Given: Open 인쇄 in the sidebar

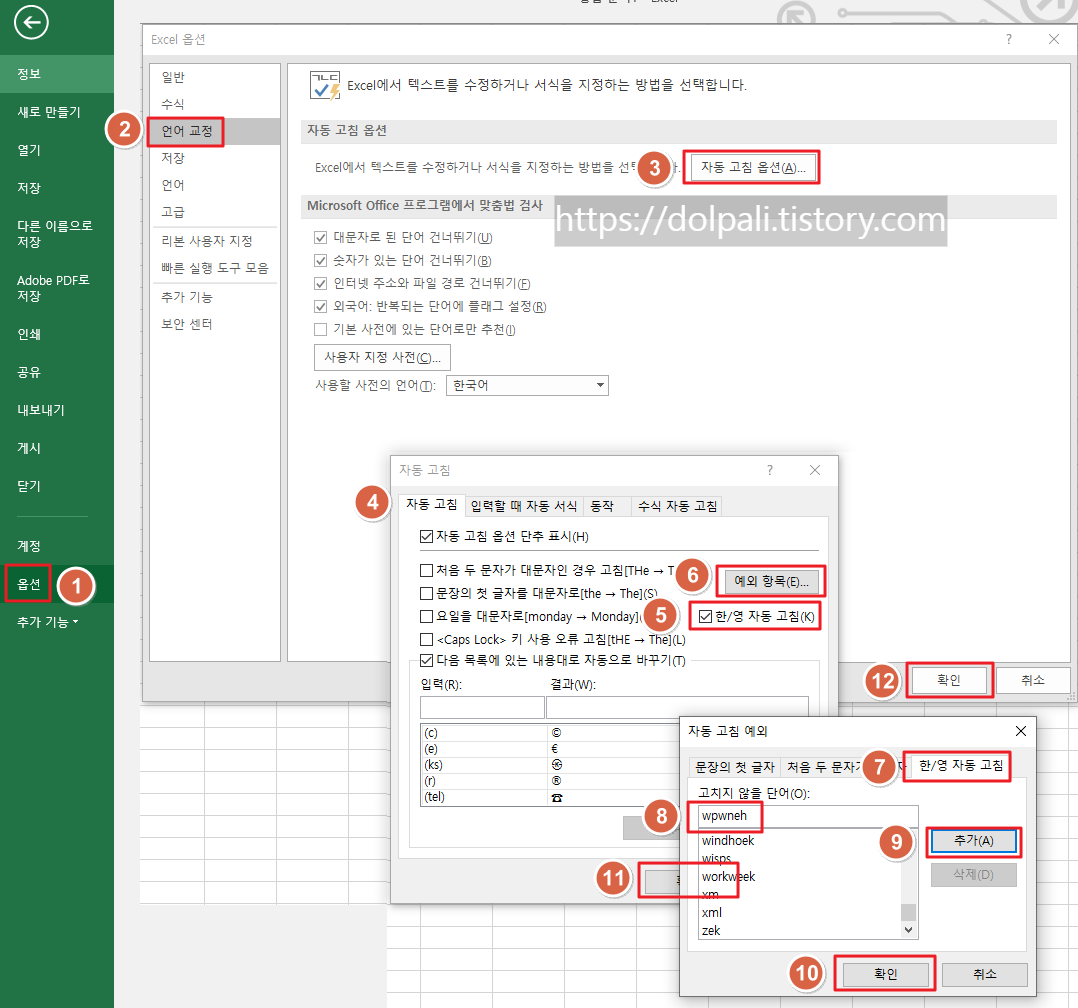Looking at the screenshot, I should coord(57,334).
